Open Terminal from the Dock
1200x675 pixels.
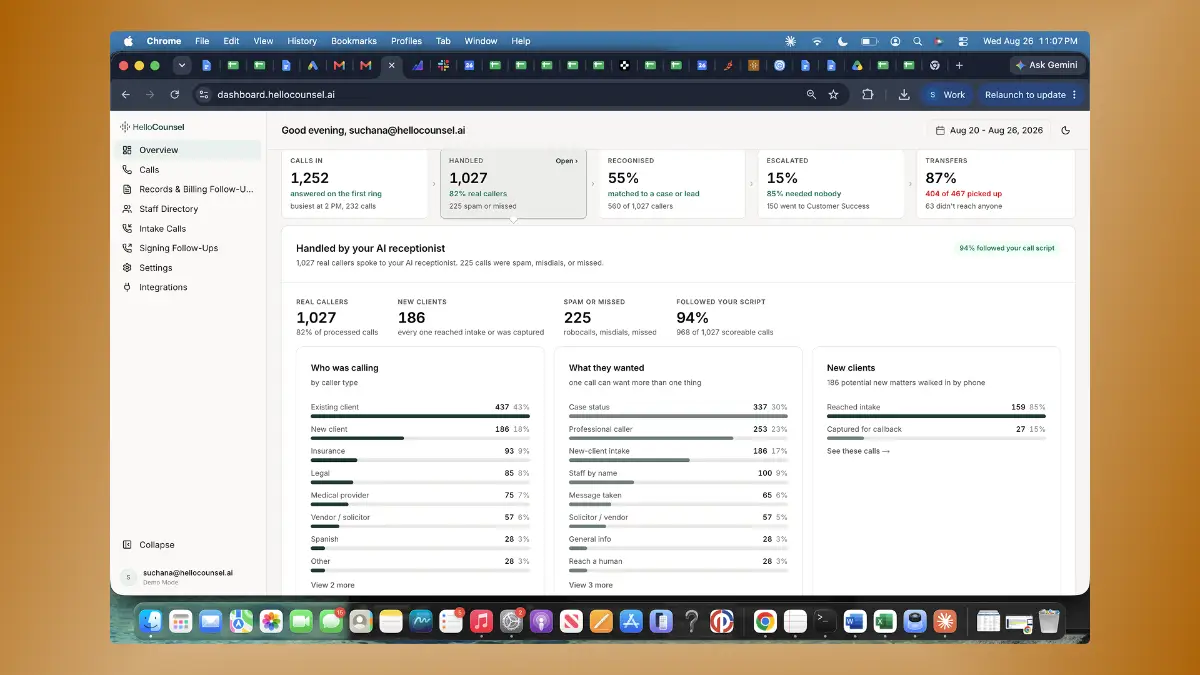(824, 621)
